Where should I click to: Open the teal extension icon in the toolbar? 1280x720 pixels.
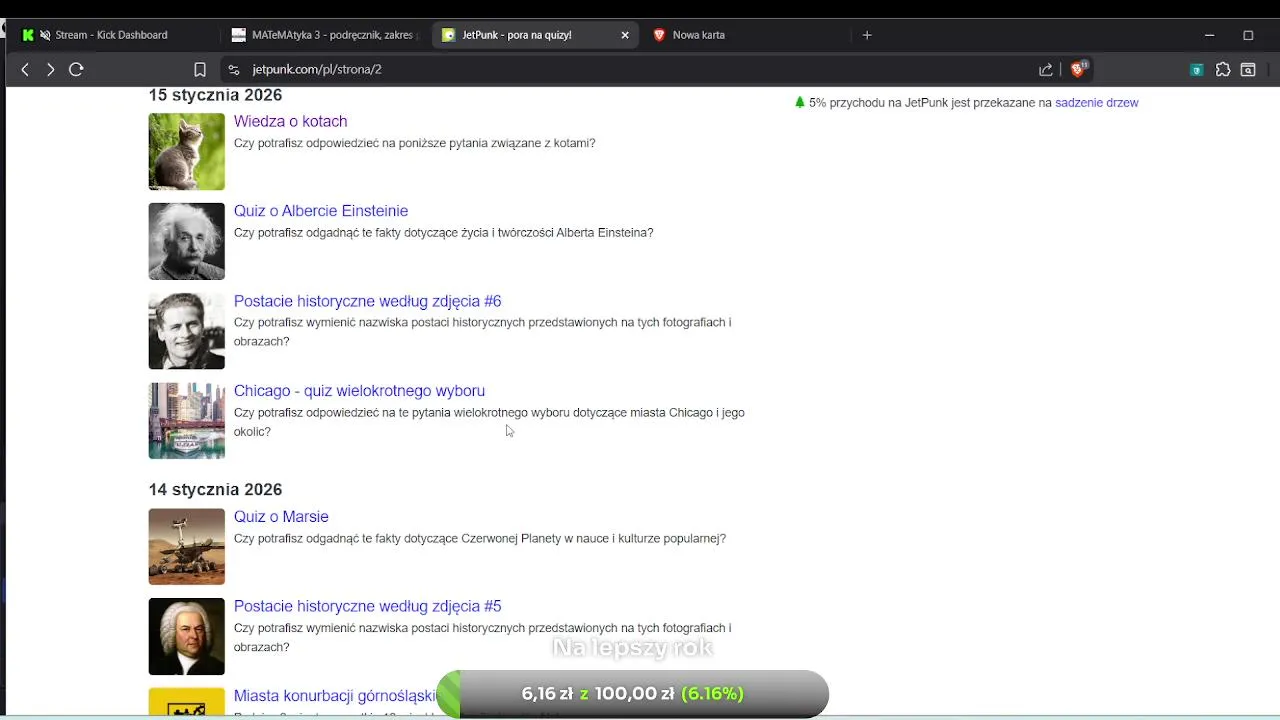point(1196,70)
